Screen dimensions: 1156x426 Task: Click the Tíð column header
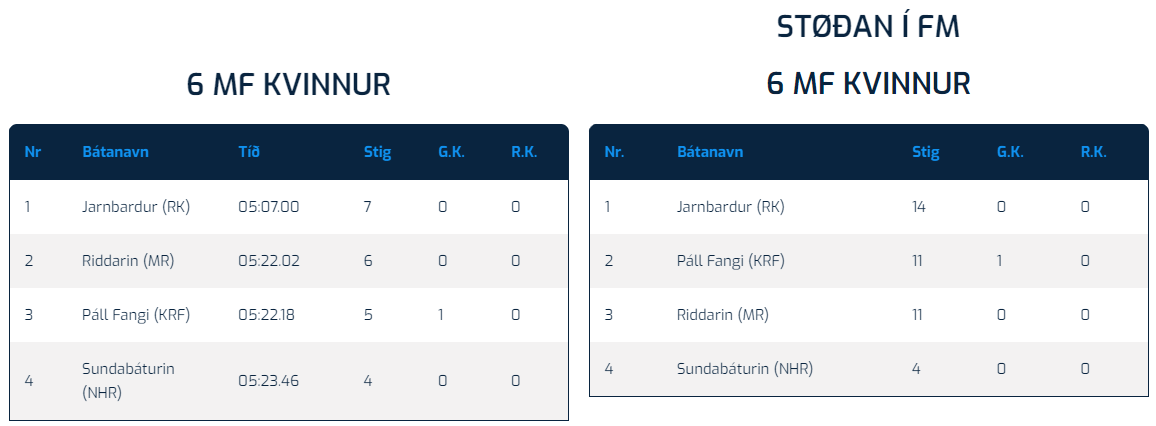tap(249, 153)
